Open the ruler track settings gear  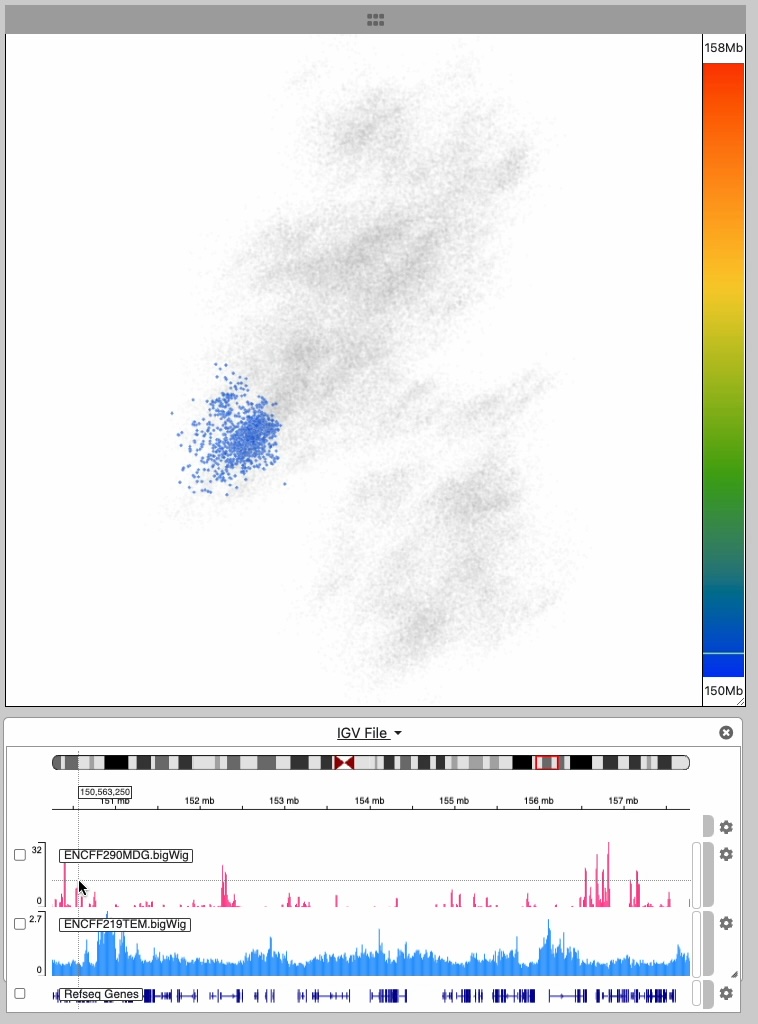tap(726, 827)
